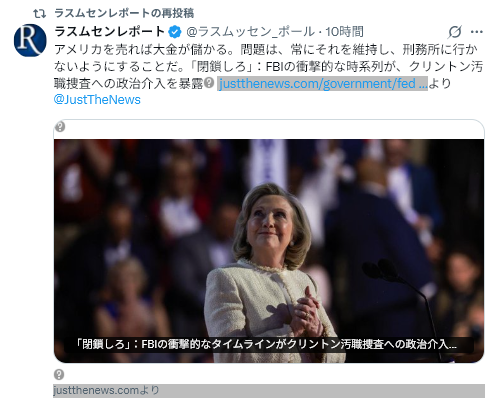Viewport: 498px width, 400px height.
Task: Click the 10時間 timestamp
Action: (x=344, y=32)
